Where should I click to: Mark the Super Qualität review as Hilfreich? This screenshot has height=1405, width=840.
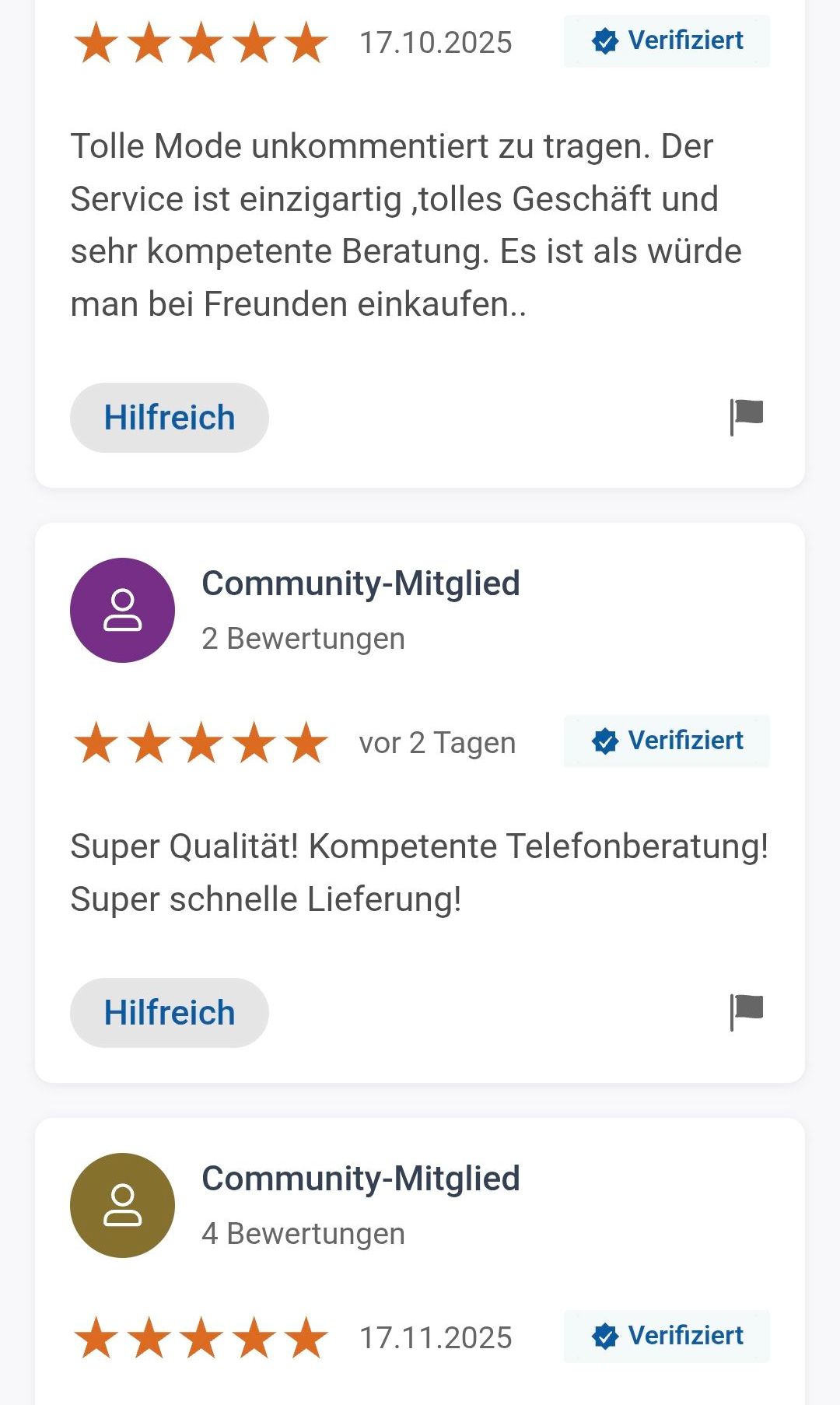pyautogui.click(x=170, y=1013)
